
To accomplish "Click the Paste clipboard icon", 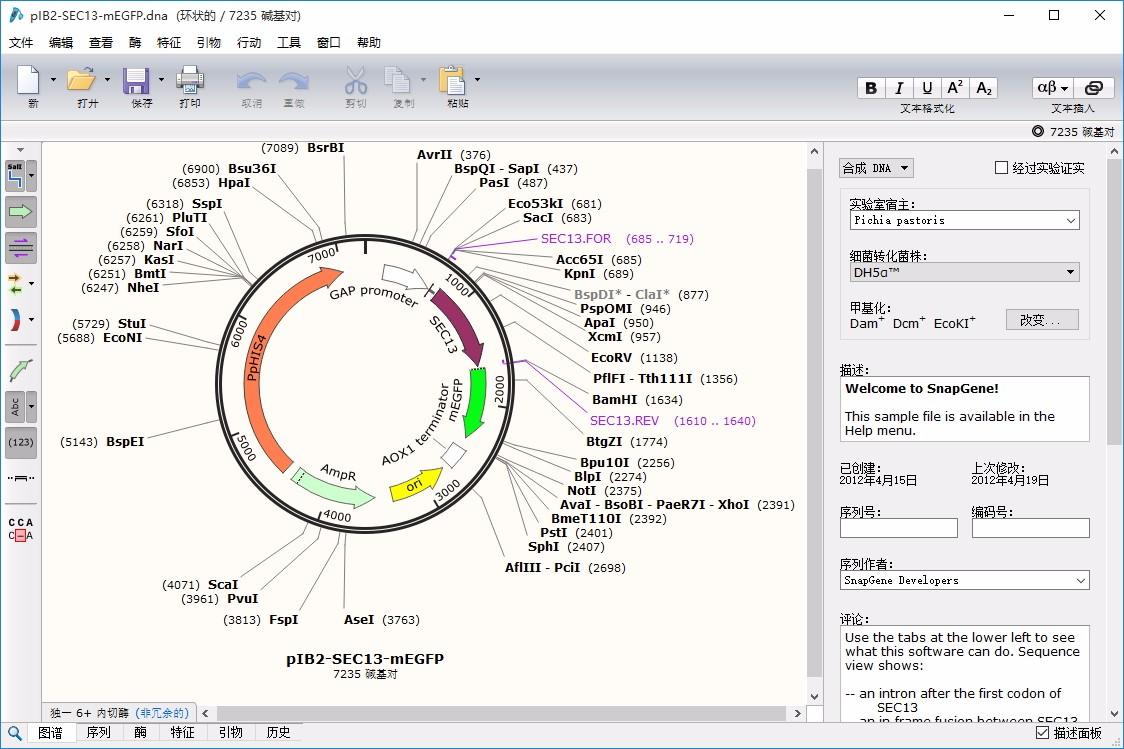I will click(452, 80).
